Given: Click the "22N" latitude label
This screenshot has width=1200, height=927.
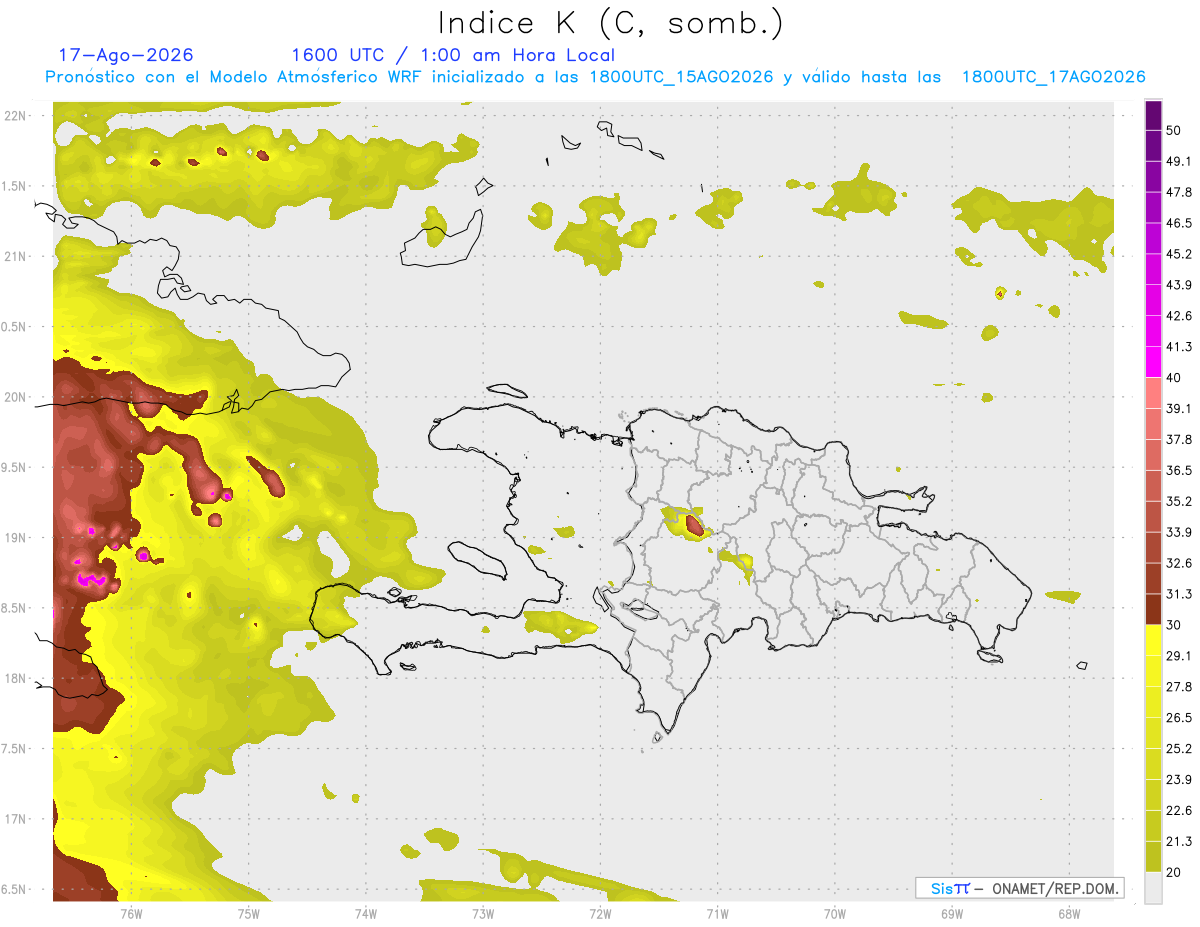Looking at the screenshot, I should point(15,116).
